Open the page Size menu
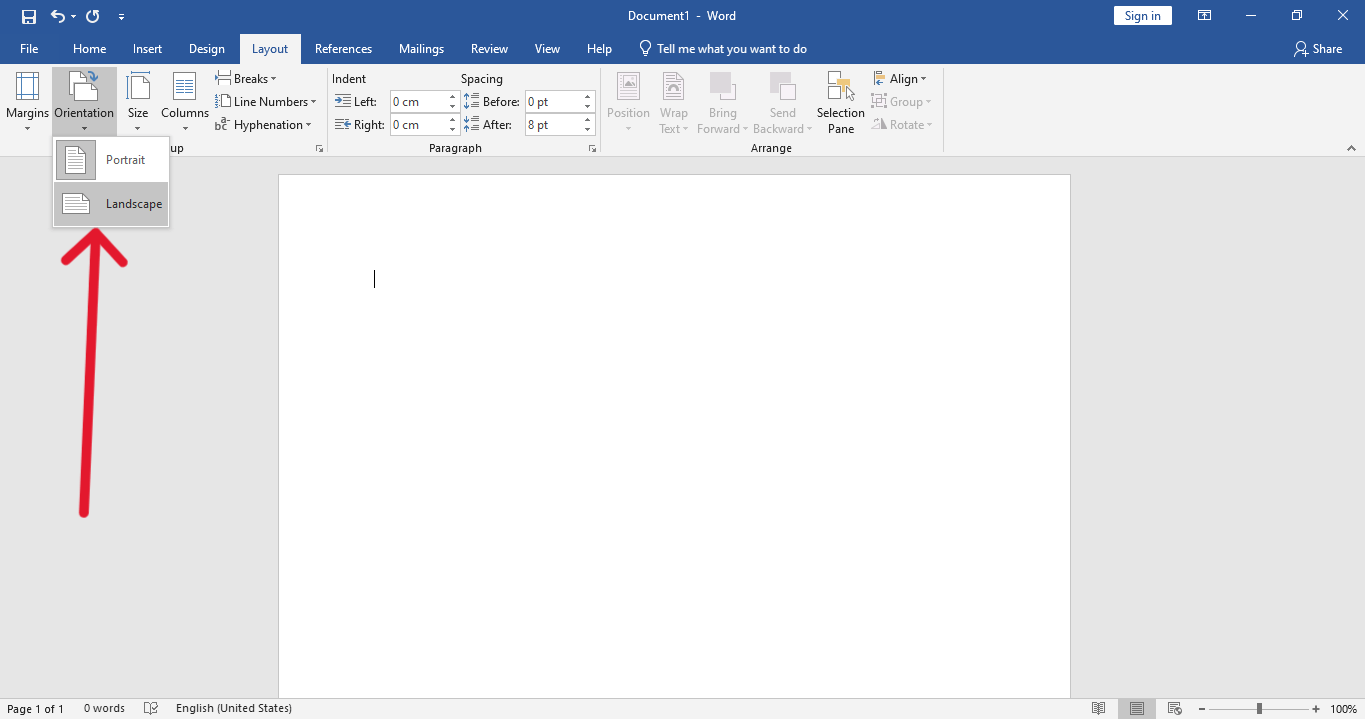Viewport: 1365px width, 719px height. click(x=138, y=102)
